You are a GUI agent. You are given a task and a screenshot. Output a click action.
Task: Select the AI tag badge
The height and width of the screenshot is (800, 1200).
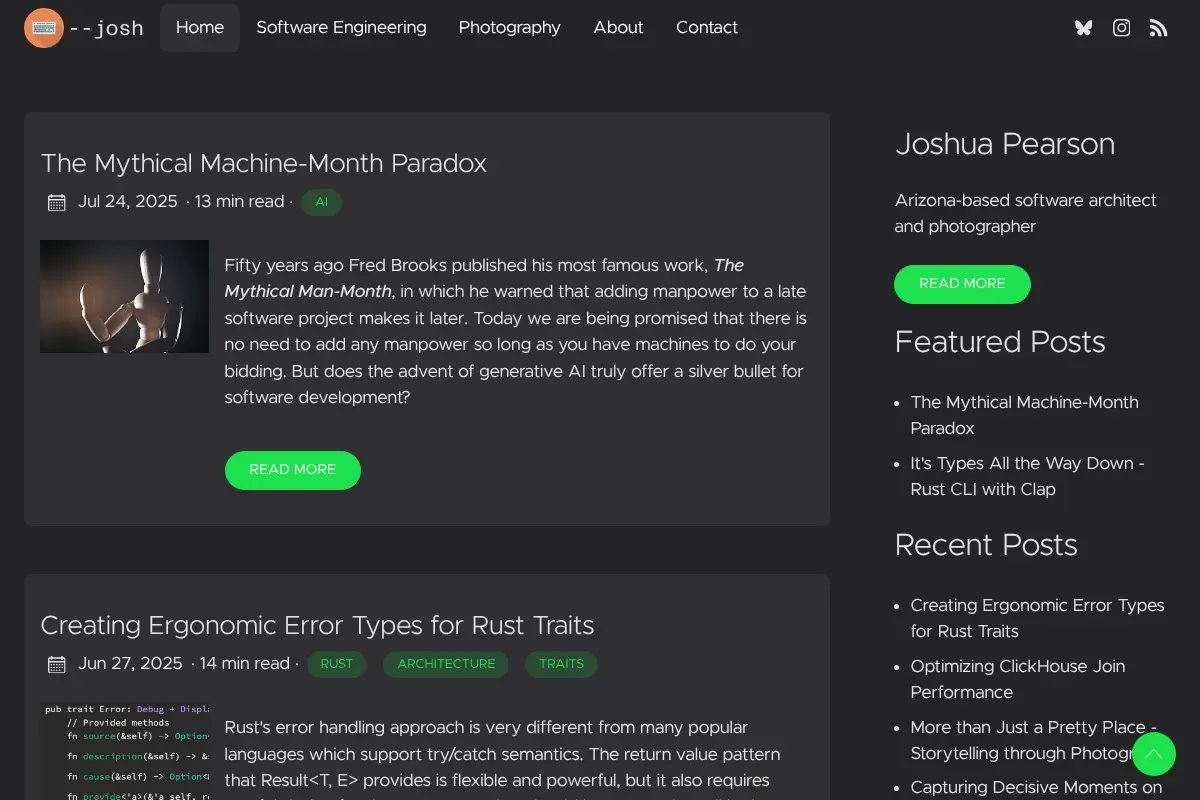(x=322, y=203)
